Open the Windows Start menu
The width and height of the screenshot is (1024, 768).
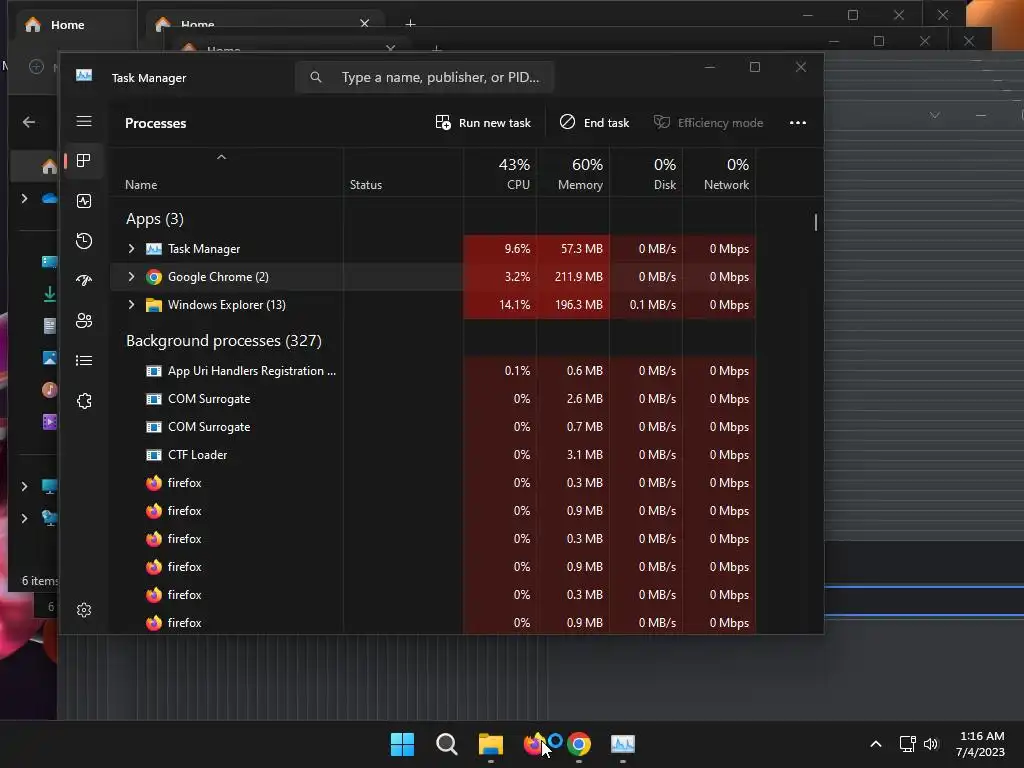pos(402,744)
